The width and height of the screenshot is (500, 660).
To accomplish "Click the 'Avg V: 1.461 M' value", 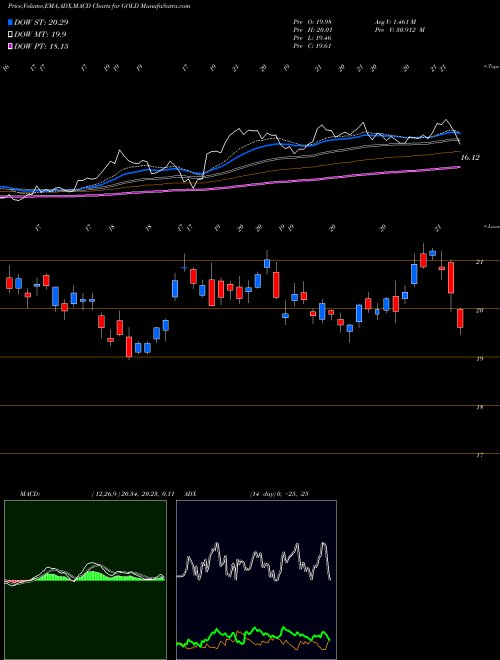I will (395, 21).
